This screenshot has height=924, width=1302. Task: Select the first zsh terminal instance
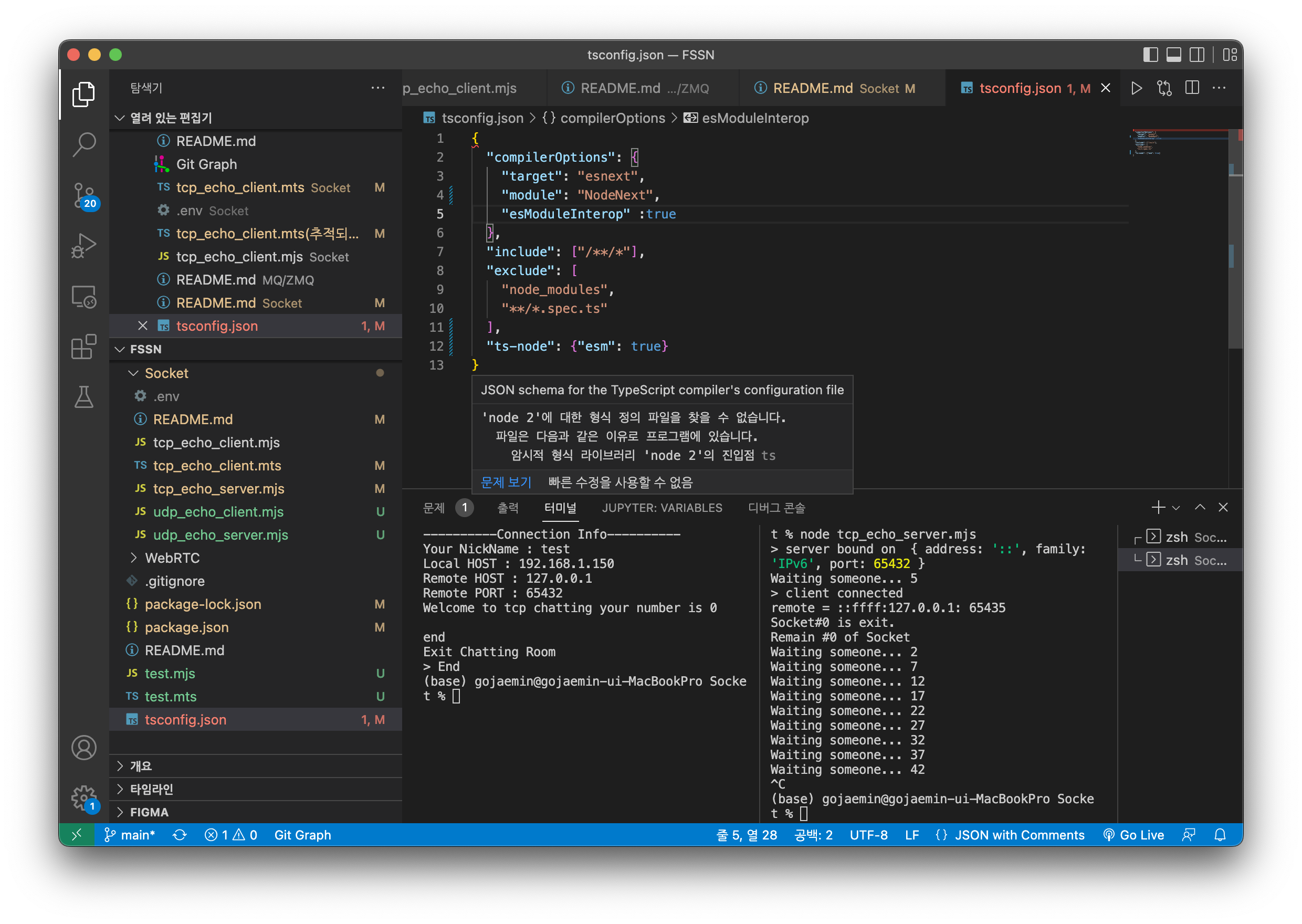click(1180, 537)
